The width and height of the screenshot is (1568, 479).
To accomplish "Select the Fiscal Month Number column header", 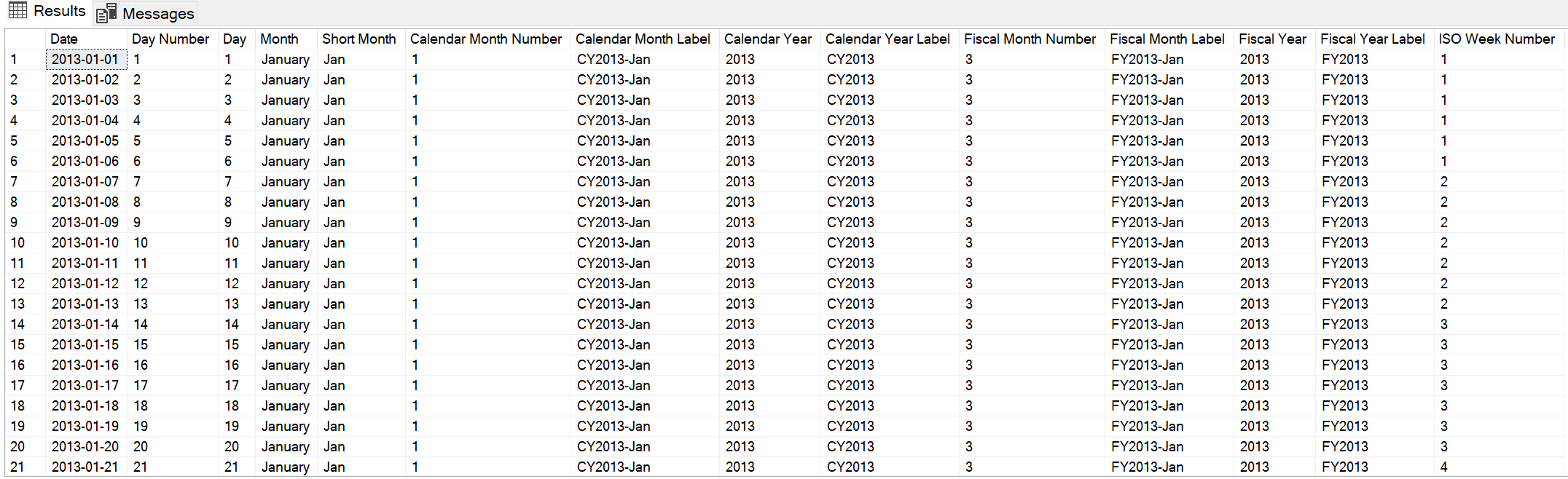I will pos(1030,39).
